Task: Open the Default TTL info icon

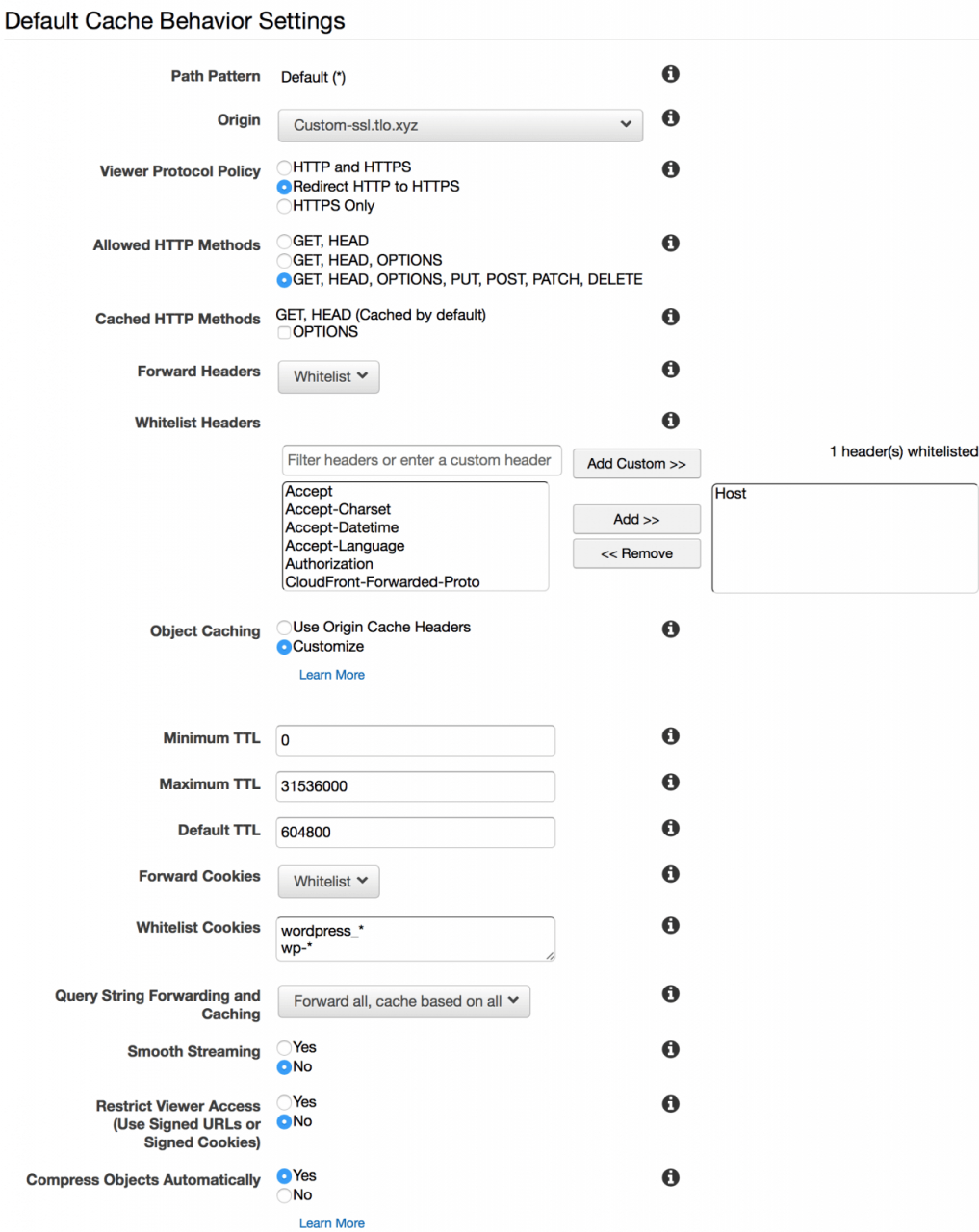Action: [671, 828]
